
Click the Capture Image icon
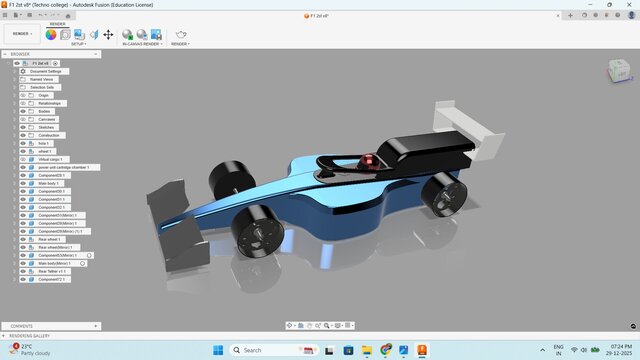pos(156,35)
